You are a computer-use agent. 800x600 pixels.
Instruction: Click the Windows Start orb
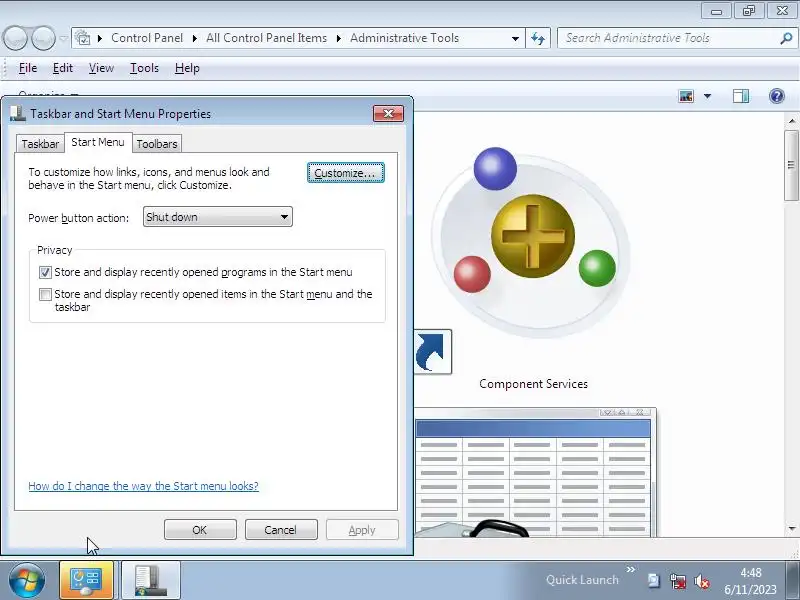pos(27,580)
